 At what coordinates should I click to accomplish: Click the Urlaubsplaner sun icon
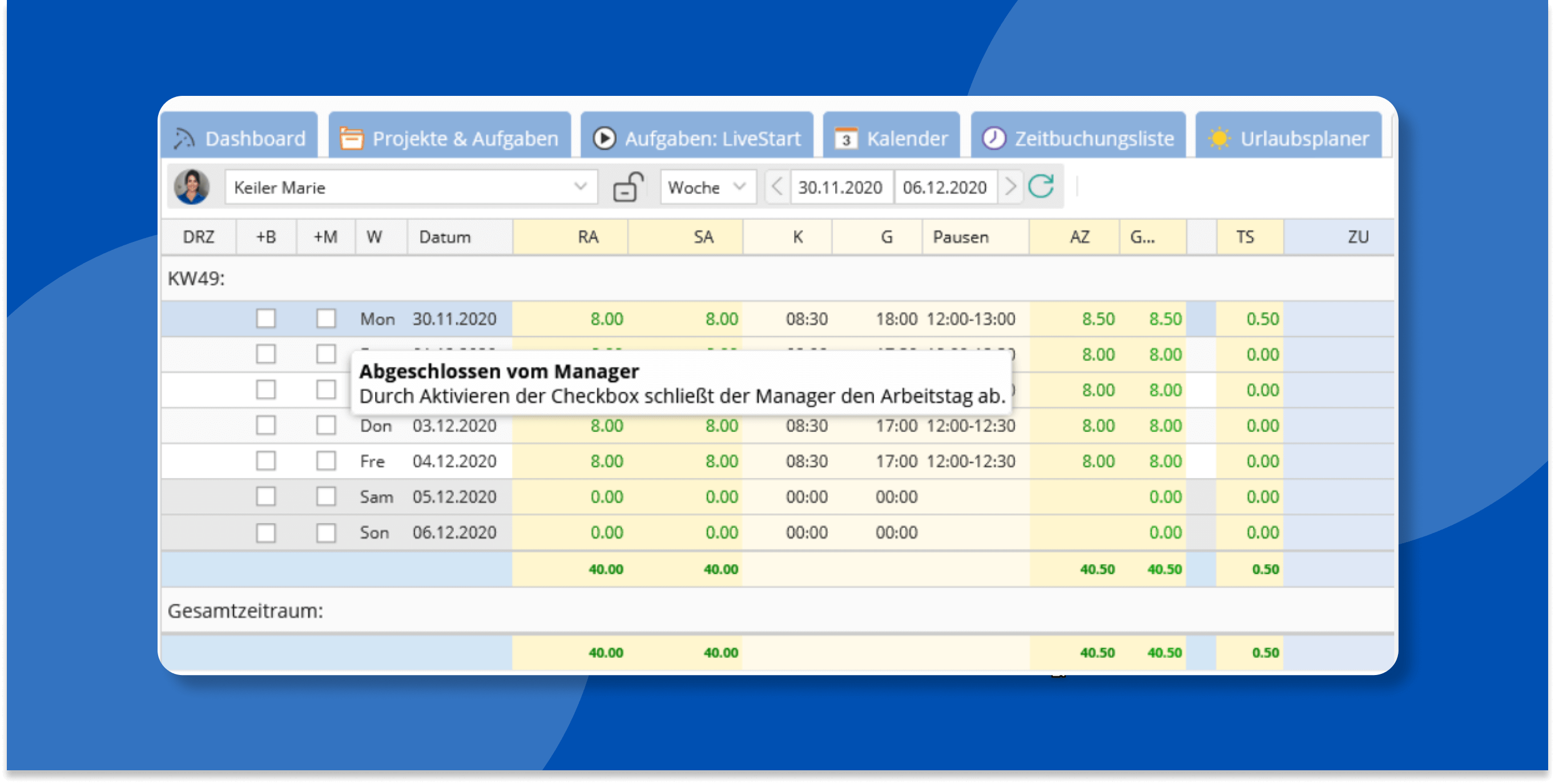(1219, 138)
